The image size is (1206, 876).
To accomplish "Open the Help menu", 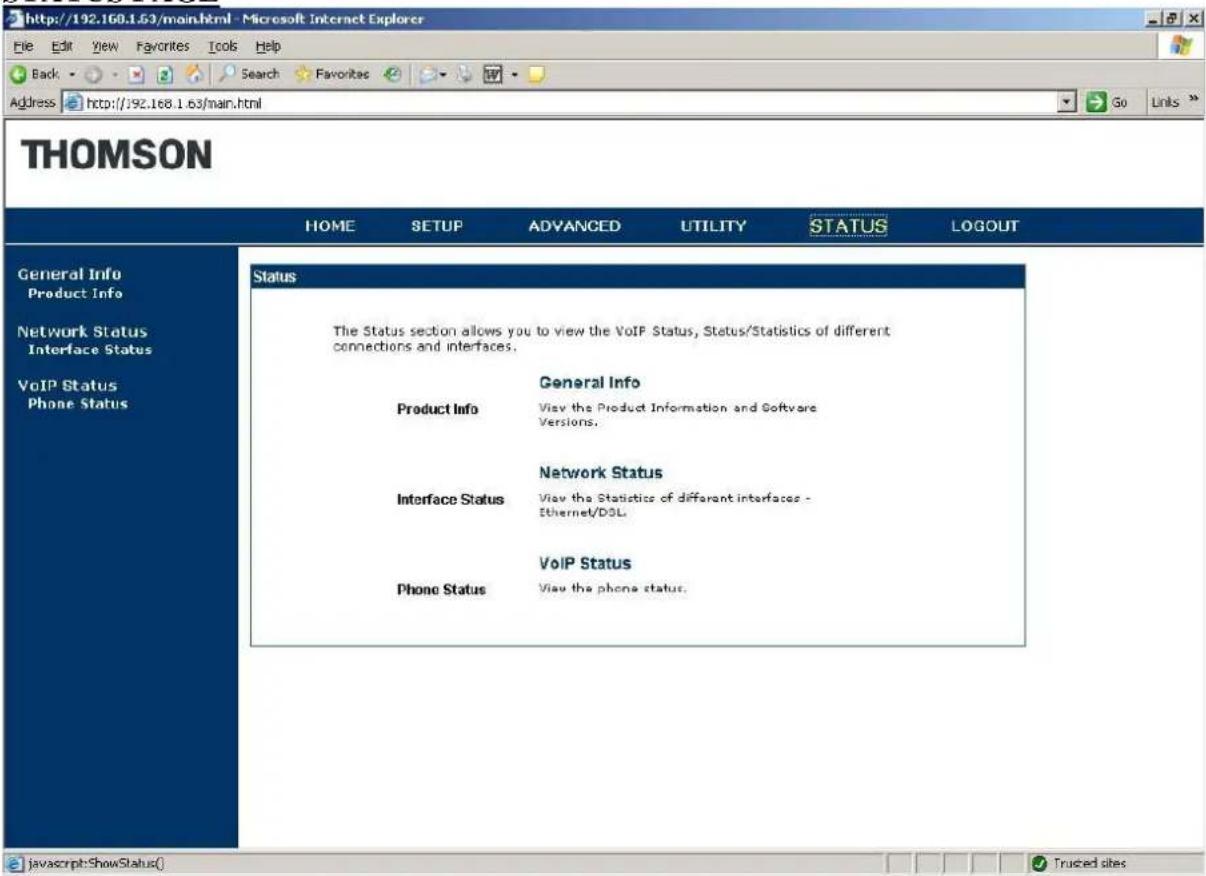I will pos(268,47).
